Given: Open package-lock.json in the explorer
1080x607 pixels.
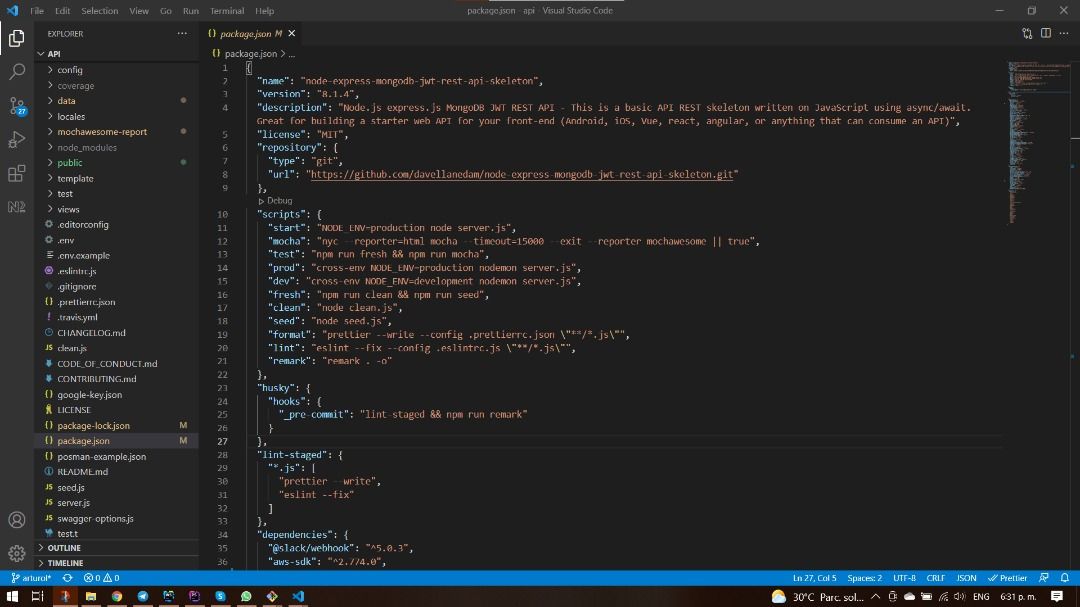Looking at the screenshot, I should coord(117,426).
